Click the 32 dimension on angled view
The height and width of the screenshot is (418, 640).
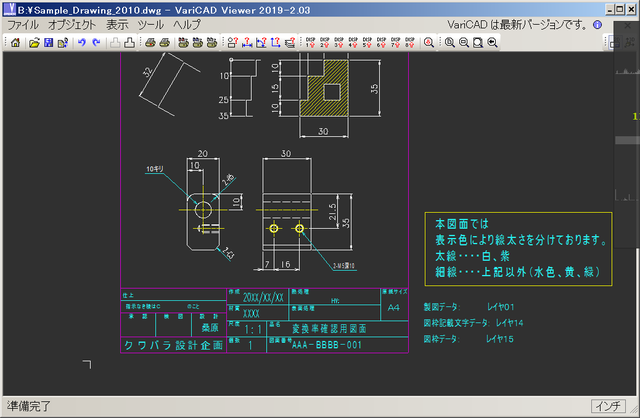coord(147,72)
